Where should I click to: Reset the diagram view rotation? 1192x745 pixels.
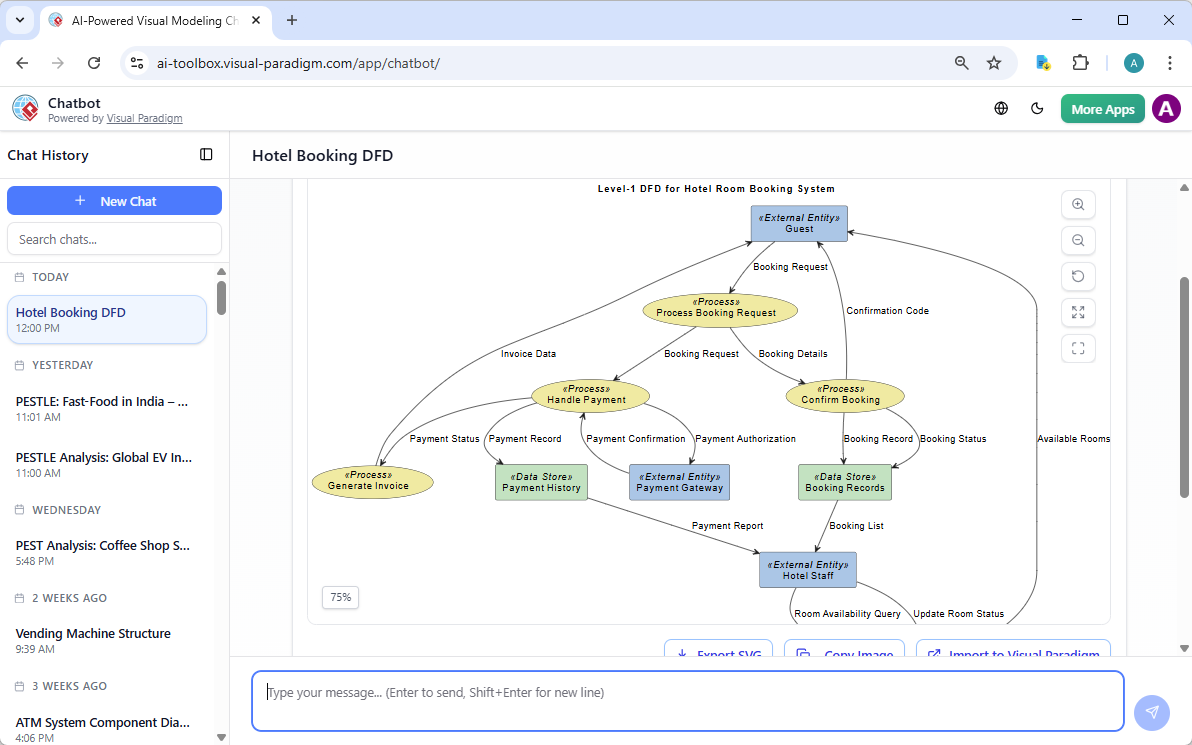[x=1078, y=276]
